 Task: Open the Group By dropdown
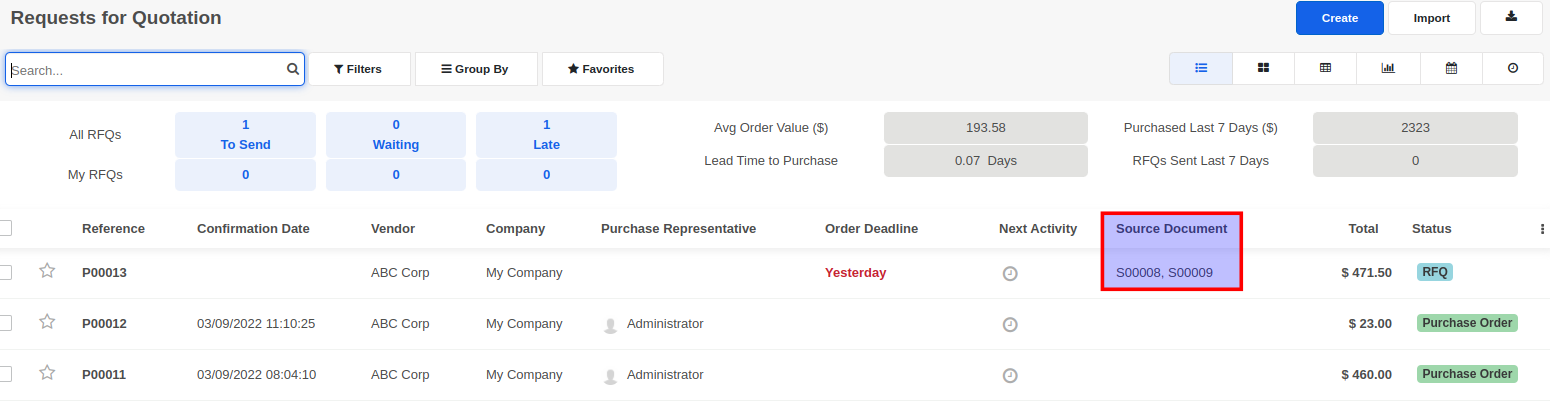point(475,69)
